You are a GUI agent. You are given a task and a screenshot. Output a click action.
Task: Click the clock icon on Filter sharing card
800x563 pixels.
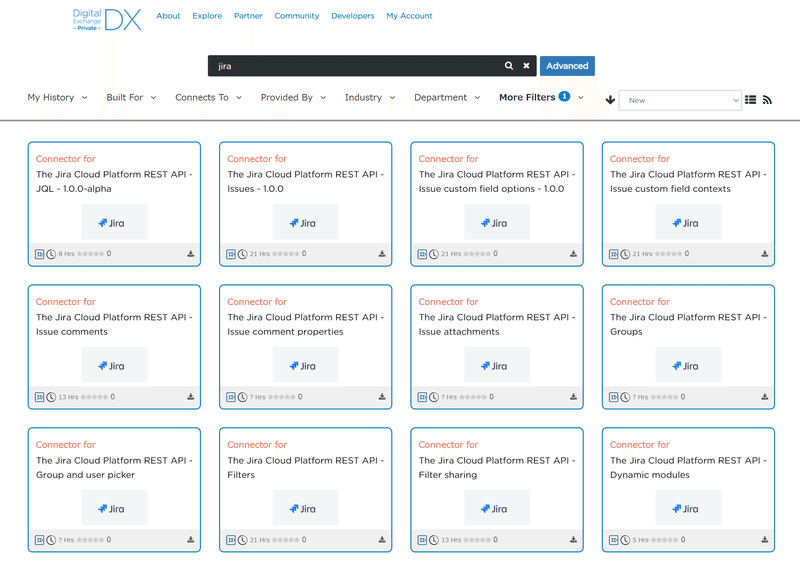pos(434,540)
